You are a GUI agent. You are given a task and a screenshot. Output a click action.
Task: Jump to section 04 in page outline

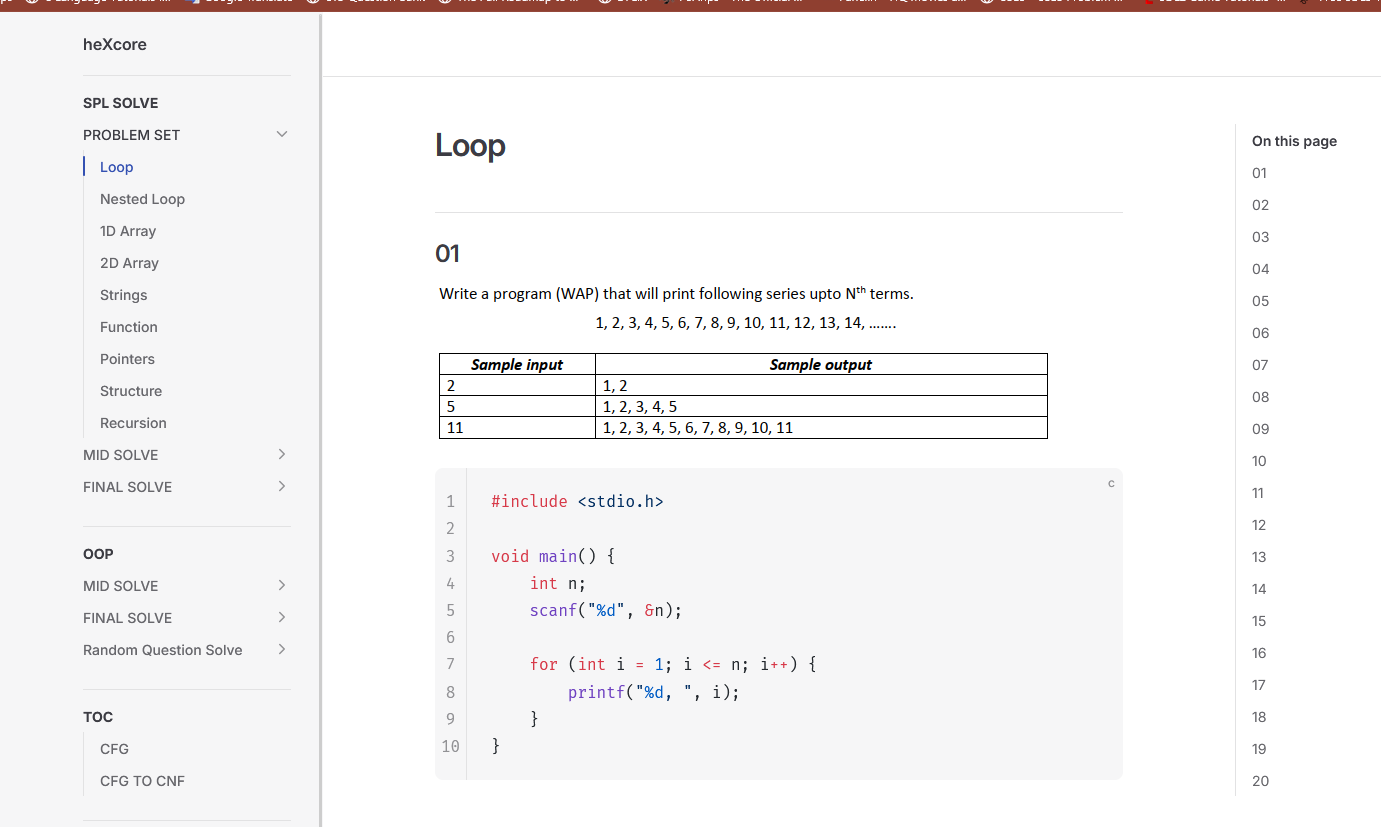[1260, 269]
